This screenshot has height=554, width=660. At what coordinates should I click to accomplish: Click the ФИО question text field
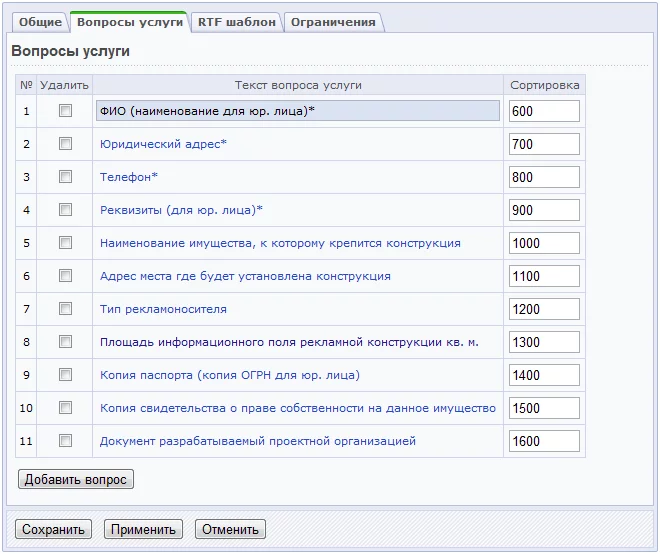[x=297, y=111]
